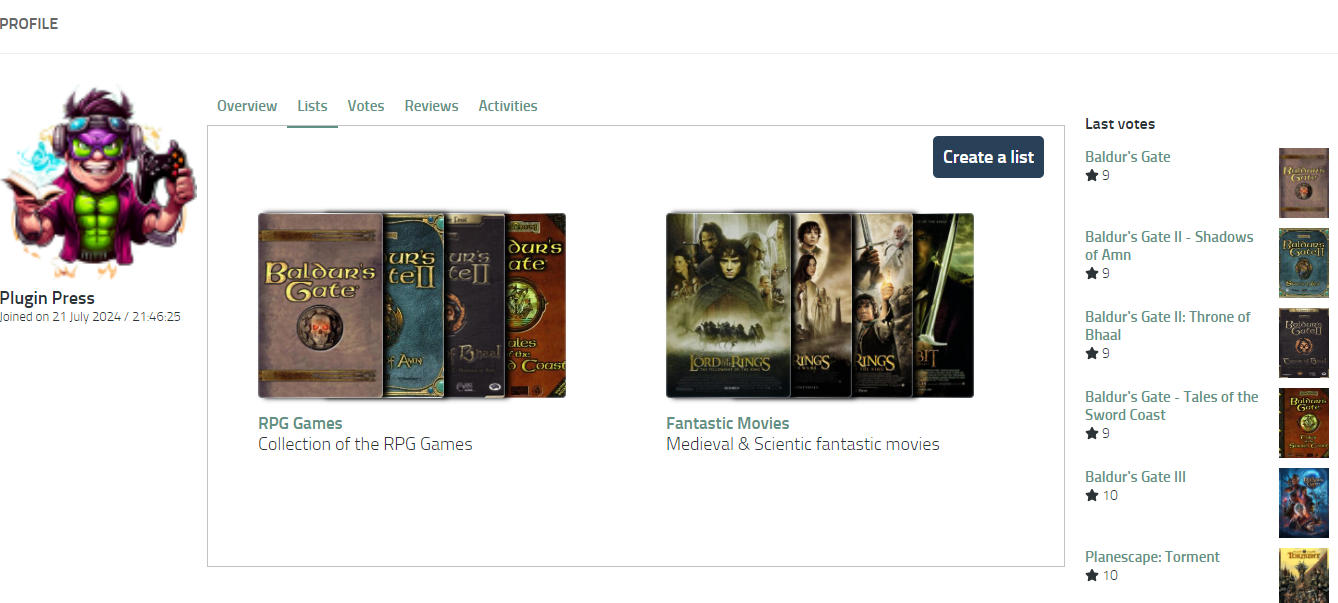The image size is (1338, 603).
Task: Click the star rating icon under Planescape: Torment
Action: tap(1092, 575)
